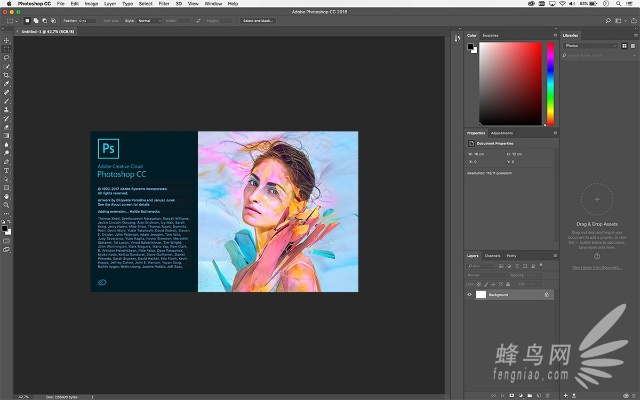Image resolution: width=640 pixels, height=400 pixels.
Task: Open the Color panel options menu
Action: (555, 36)
